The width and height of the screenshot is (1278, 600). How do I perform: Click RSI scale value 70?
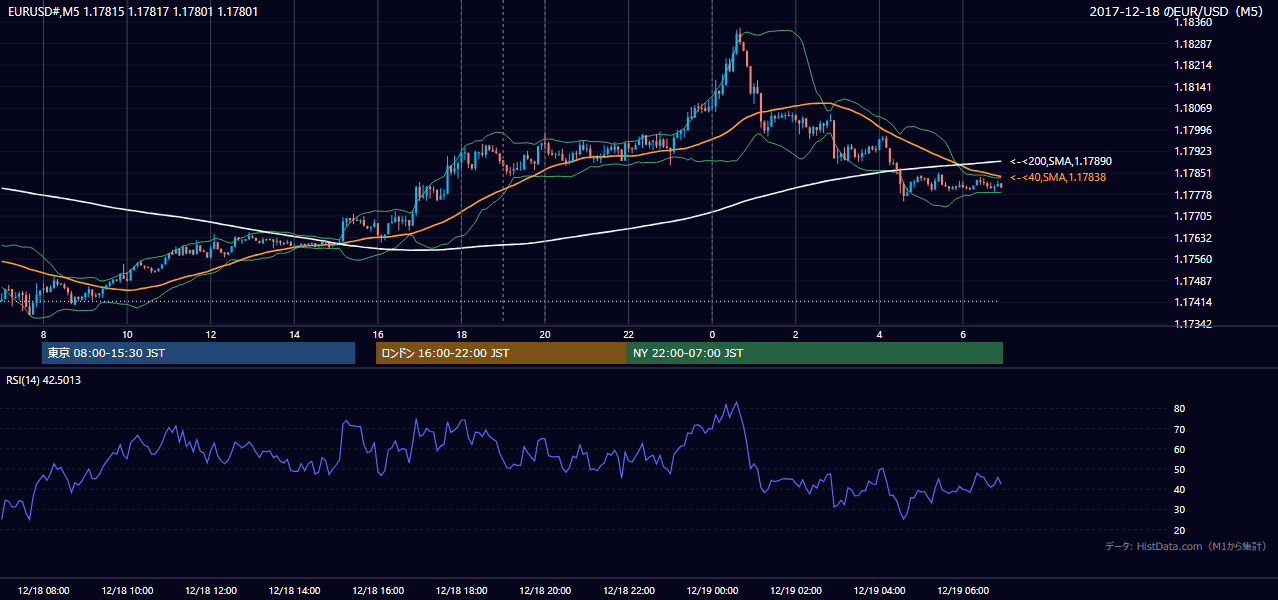point(1180,429)
